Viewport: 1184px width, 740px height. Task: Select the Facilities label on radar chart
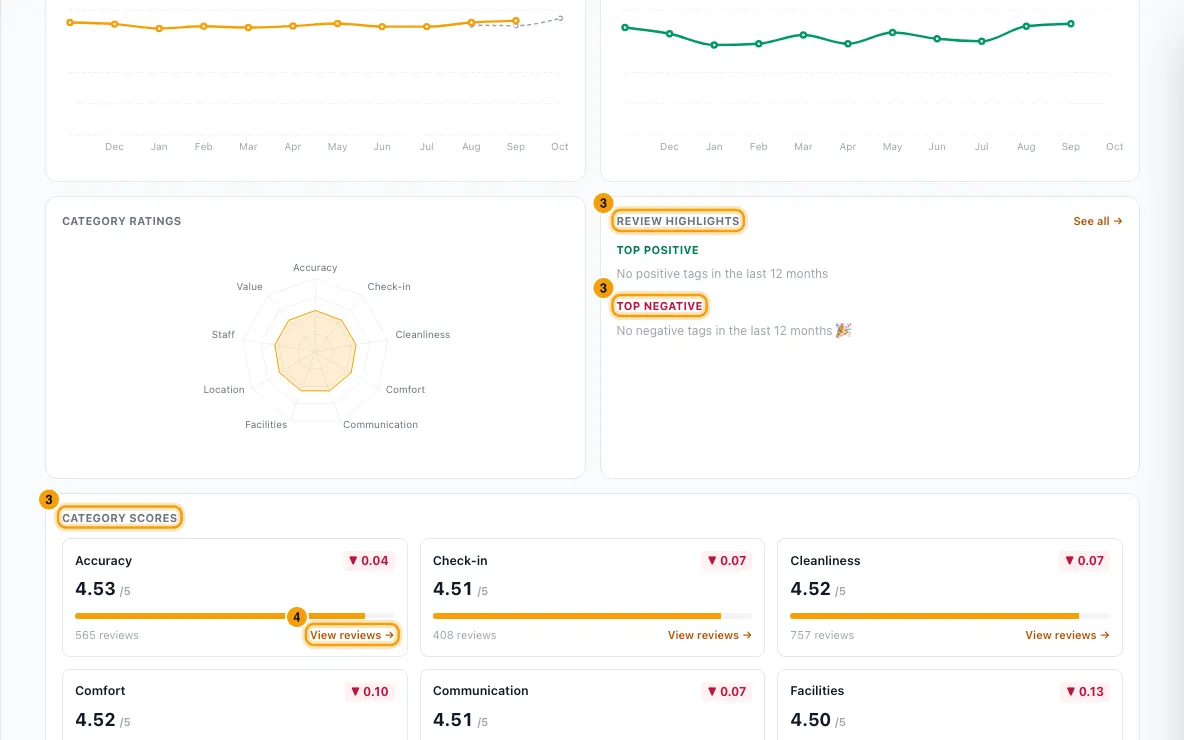coord(266,424)
